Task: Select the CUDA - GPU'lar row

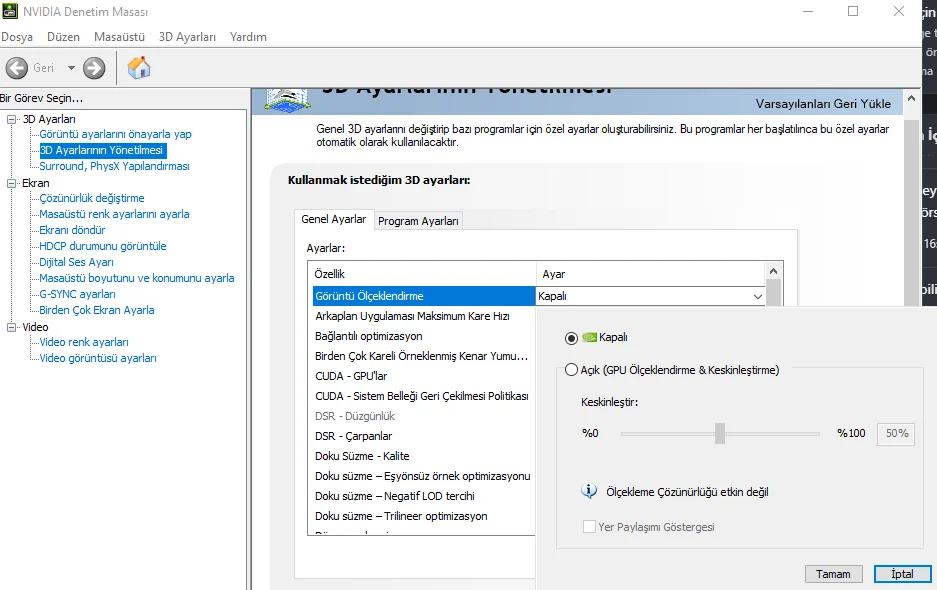Action: [x=424, y=376]
